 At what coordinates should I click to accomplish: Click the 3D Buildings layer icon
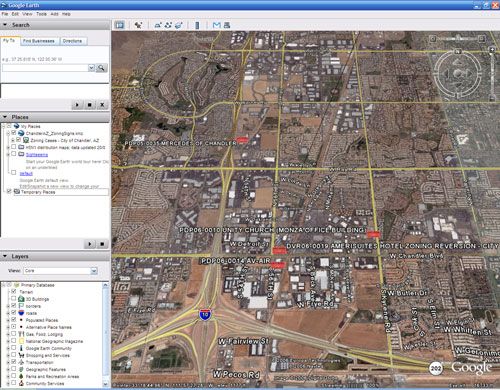pos(21,299)
